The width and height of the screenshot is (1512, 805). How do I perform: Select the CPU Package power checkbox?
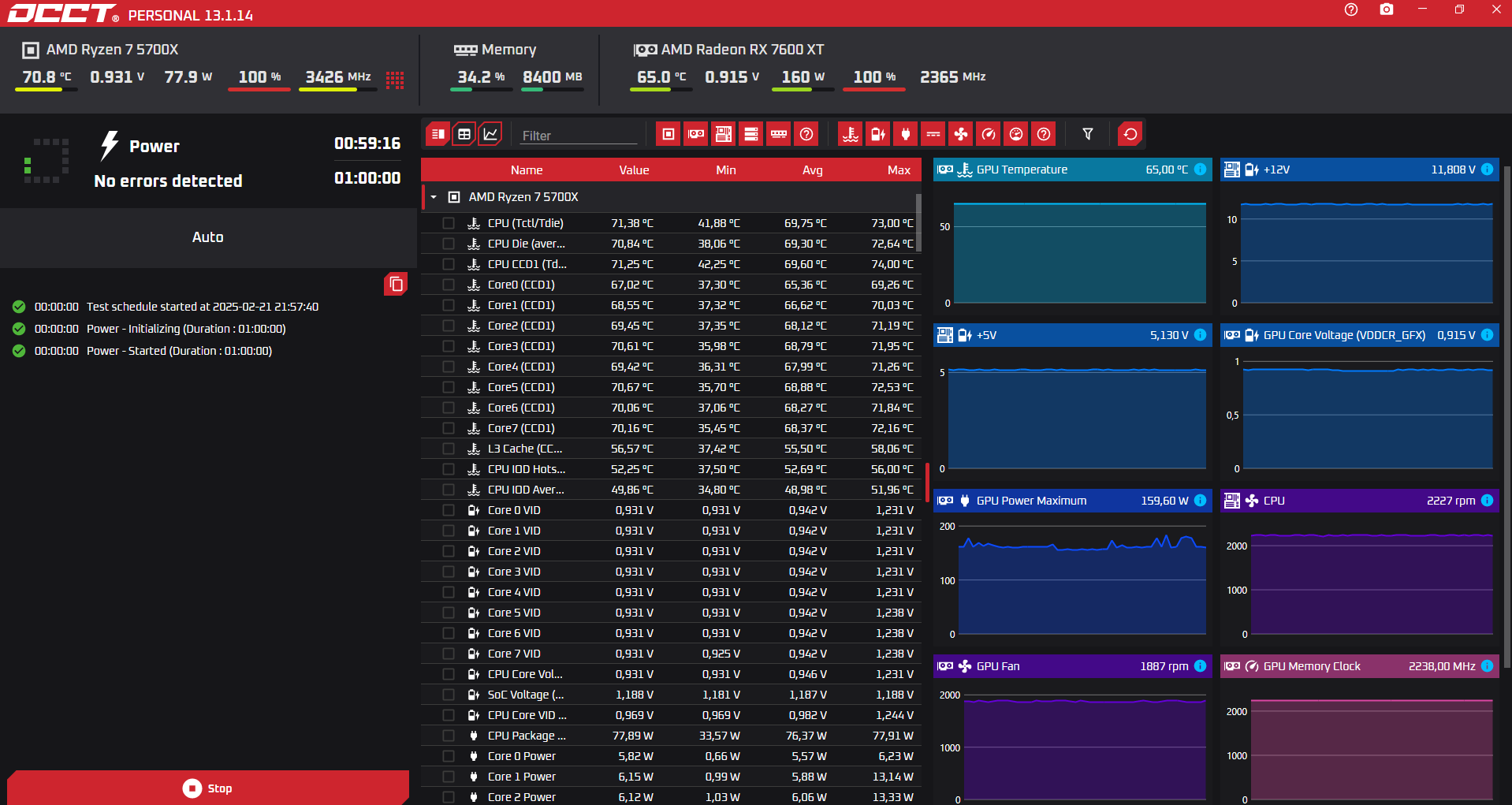449,736
